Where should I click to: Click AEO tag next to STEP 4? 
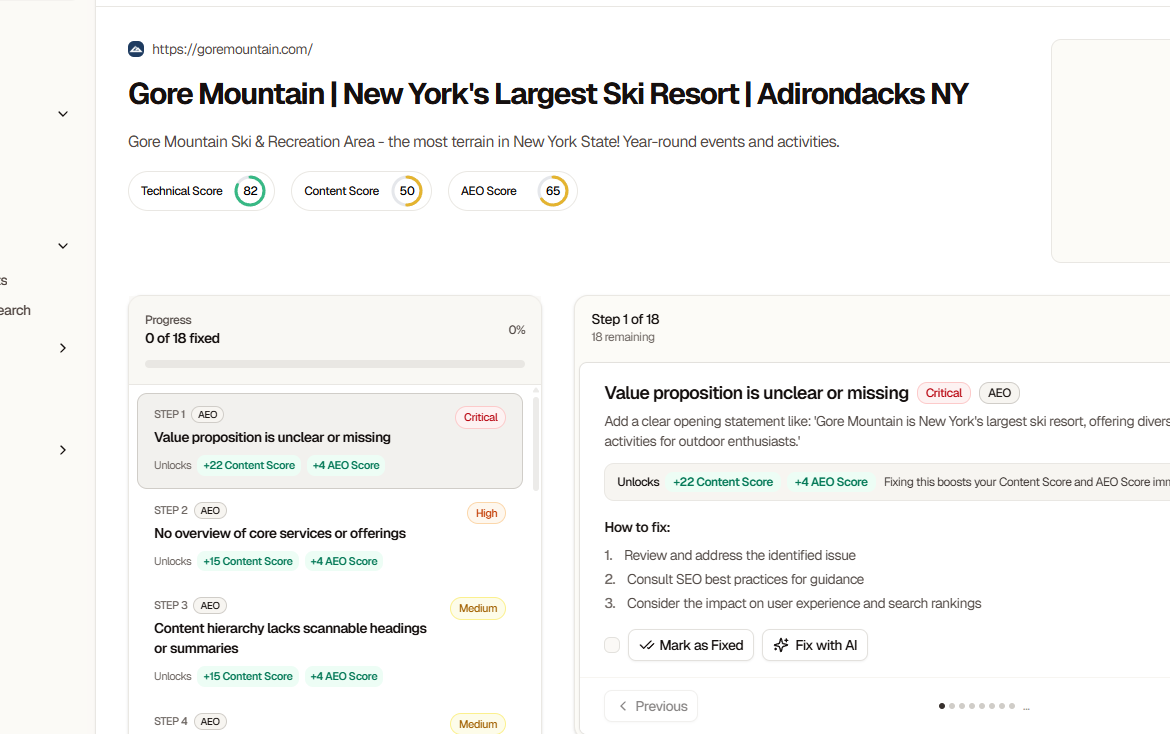(x=210, y=721)
